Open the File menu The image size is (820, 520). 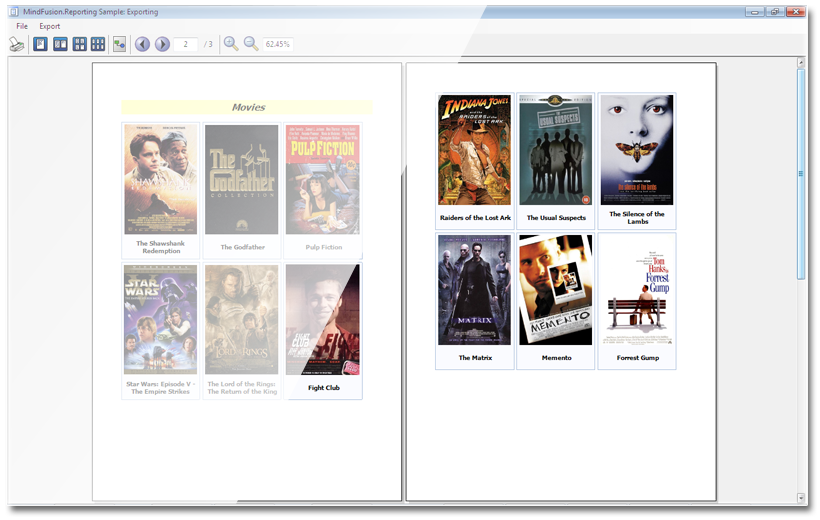click(x=22, y=26)
